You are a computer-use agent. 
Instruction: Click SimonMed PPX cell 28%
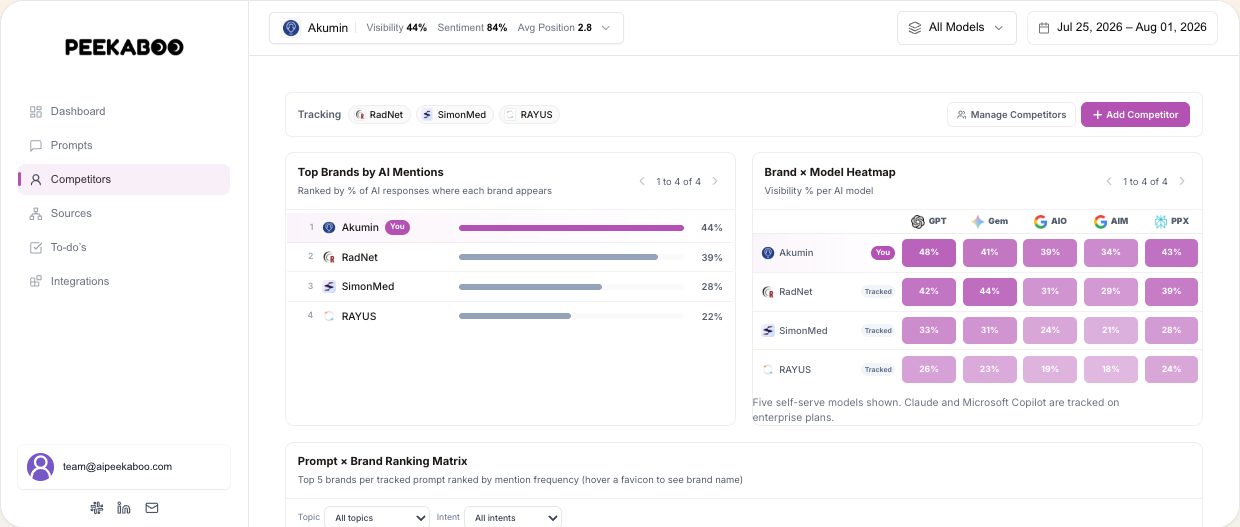pos(1171,330)
